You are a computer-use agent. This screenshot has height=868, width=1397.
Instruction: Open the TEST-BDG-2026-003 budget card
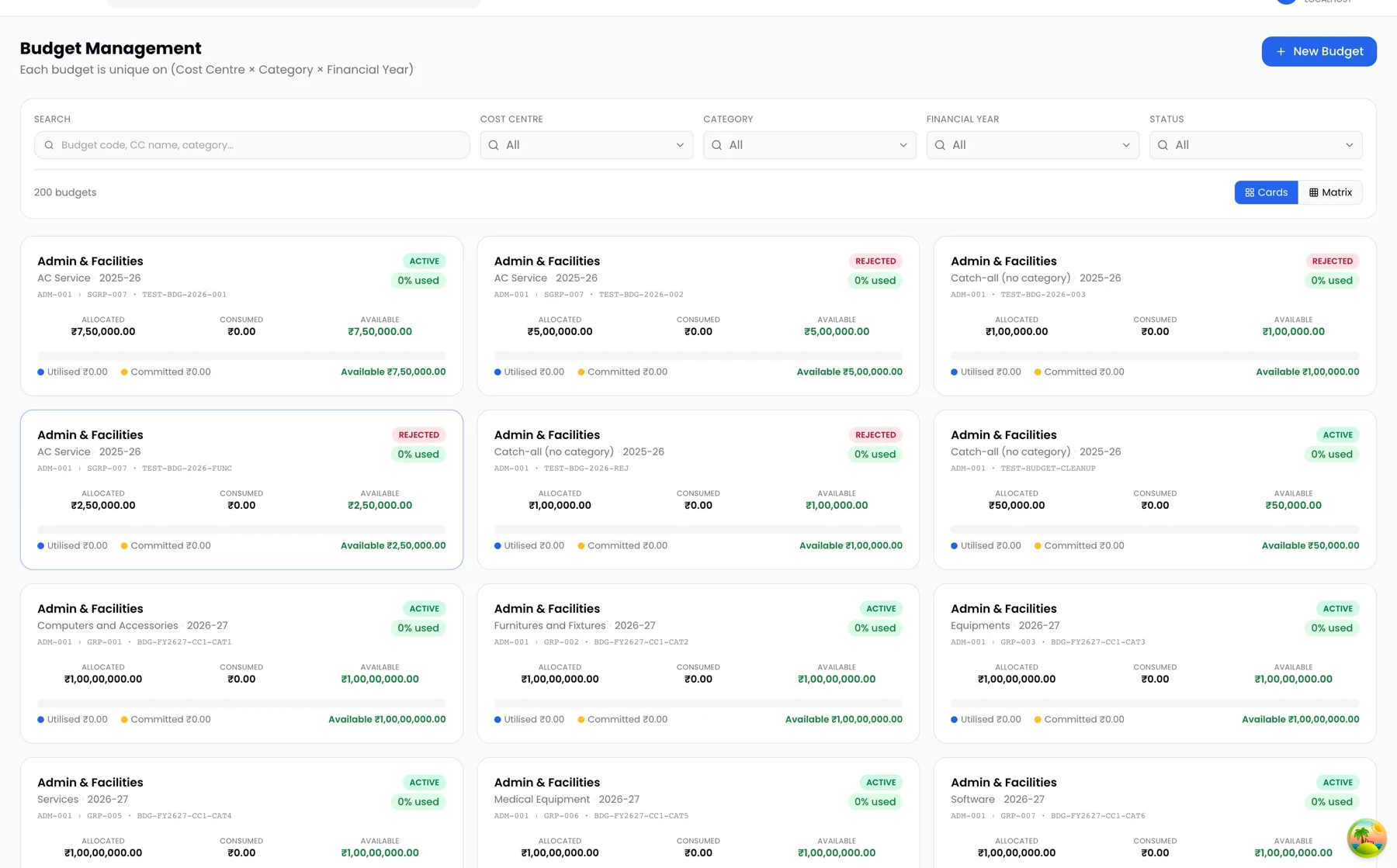1155,316
